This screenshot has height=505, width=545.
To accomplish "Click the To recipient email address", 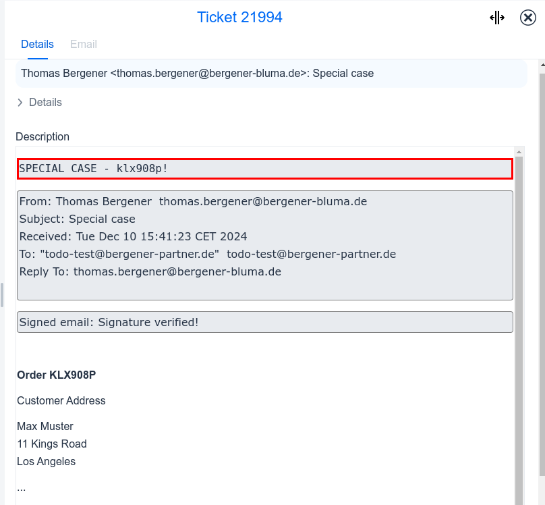I will point(311,254).
